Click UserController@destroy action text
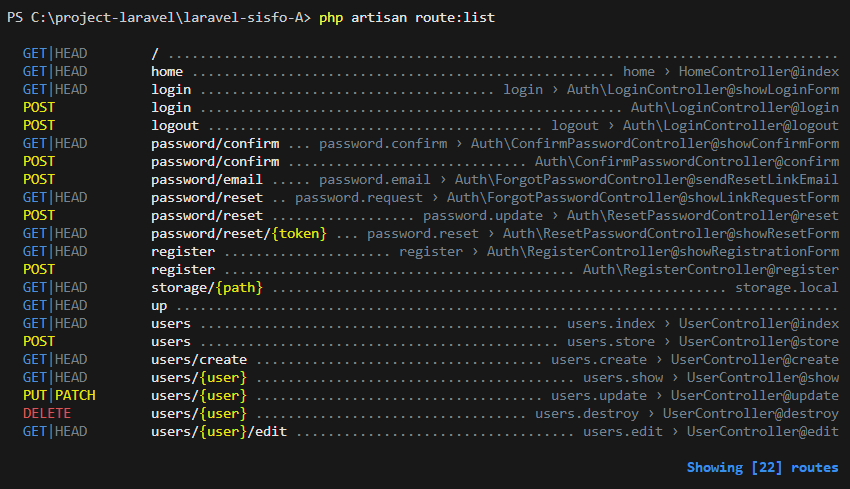 point(750,414)
